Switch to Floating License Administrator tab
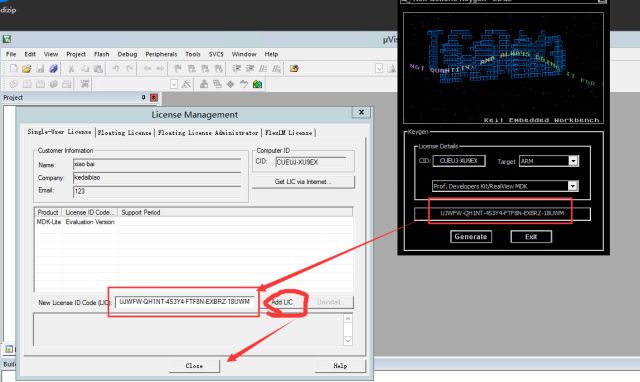Image resolution: width=640 pixels, height=382 pixels. coord(208,133)
